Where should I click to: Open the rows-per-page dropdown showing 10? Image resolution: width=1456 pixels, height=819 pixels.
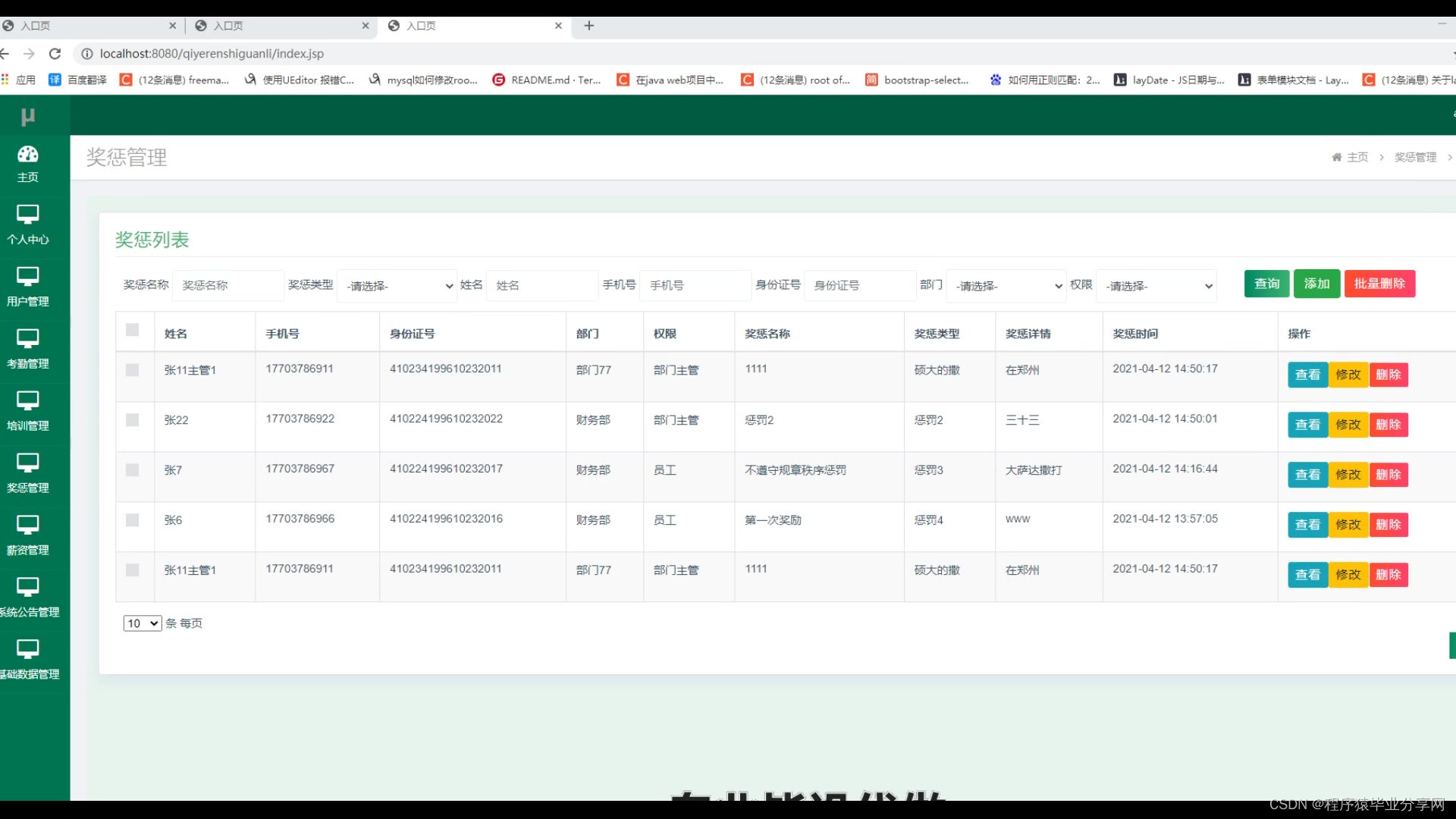[x=143, y=623]
